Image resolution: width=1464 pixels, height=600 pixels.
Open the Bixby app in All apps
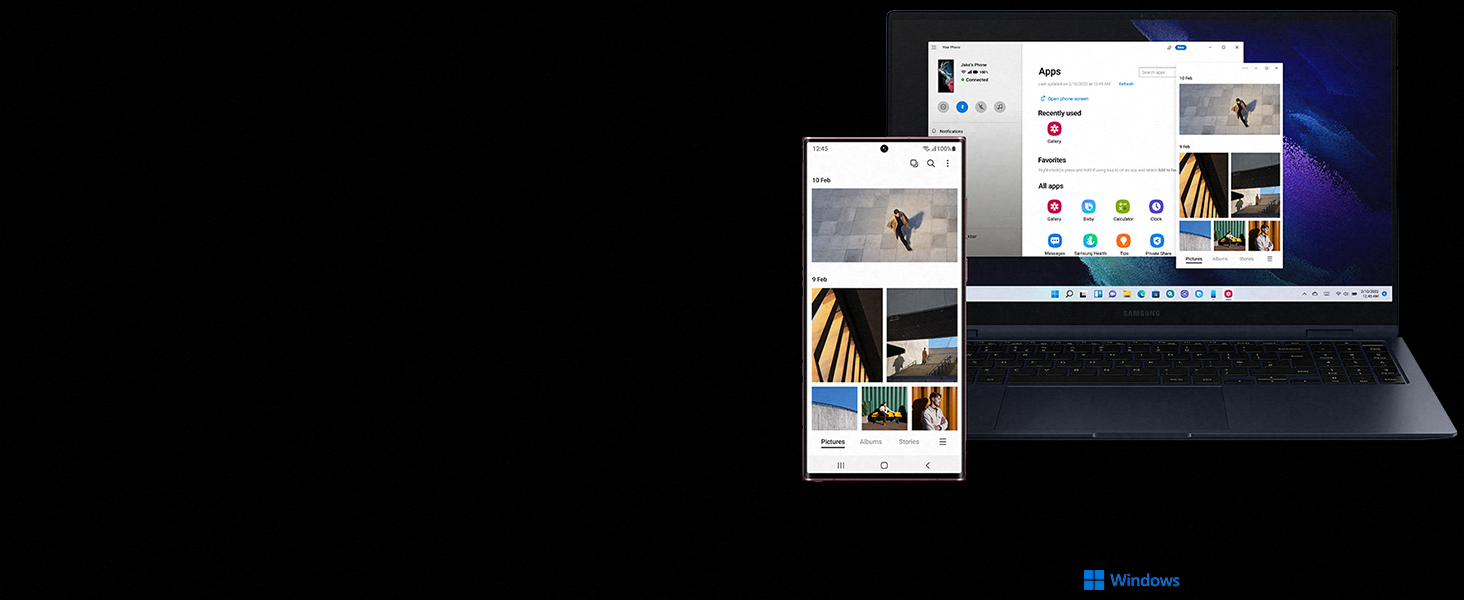point(1088,206)
